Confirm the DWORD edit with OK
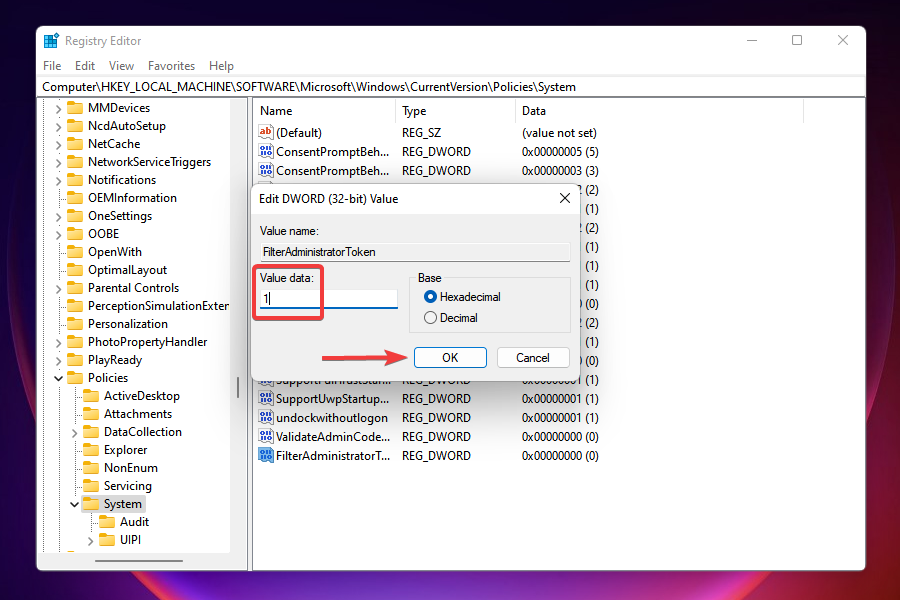This screenshot has height=600, width=900. coord(450,357)
